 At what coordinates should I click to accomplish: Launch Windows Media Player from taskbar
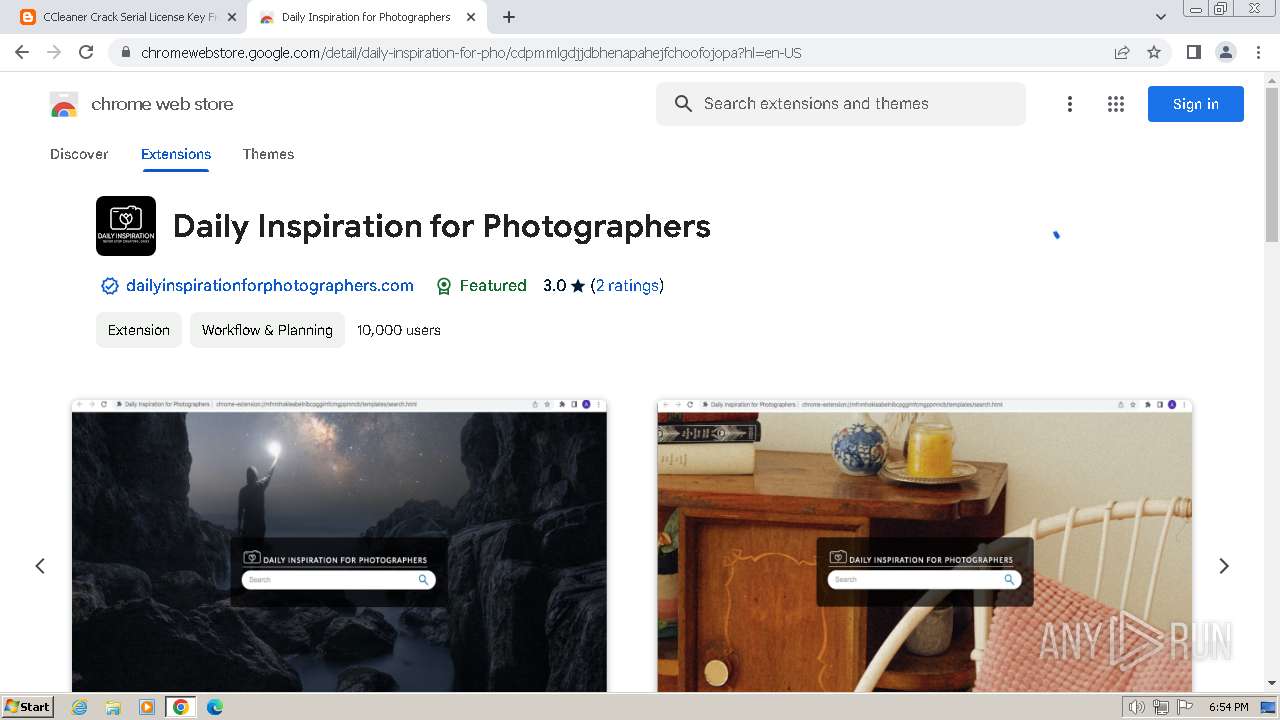point(147,707)
